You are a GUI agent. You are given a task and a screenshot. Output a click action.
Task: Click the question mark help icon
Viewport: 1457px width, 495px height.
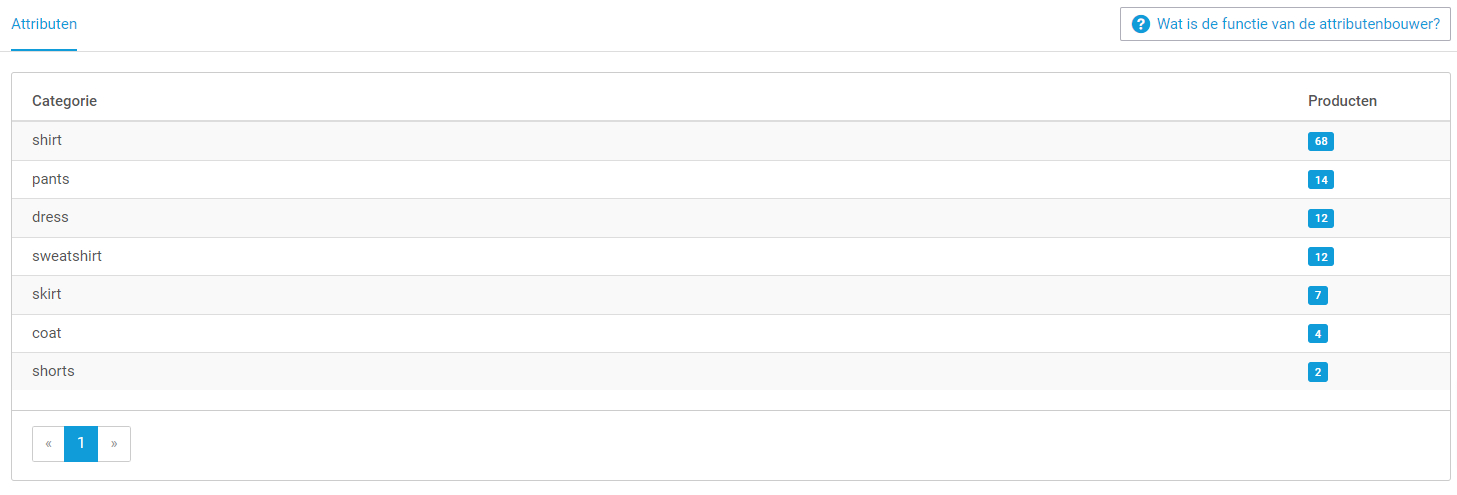click(1141, 24)
